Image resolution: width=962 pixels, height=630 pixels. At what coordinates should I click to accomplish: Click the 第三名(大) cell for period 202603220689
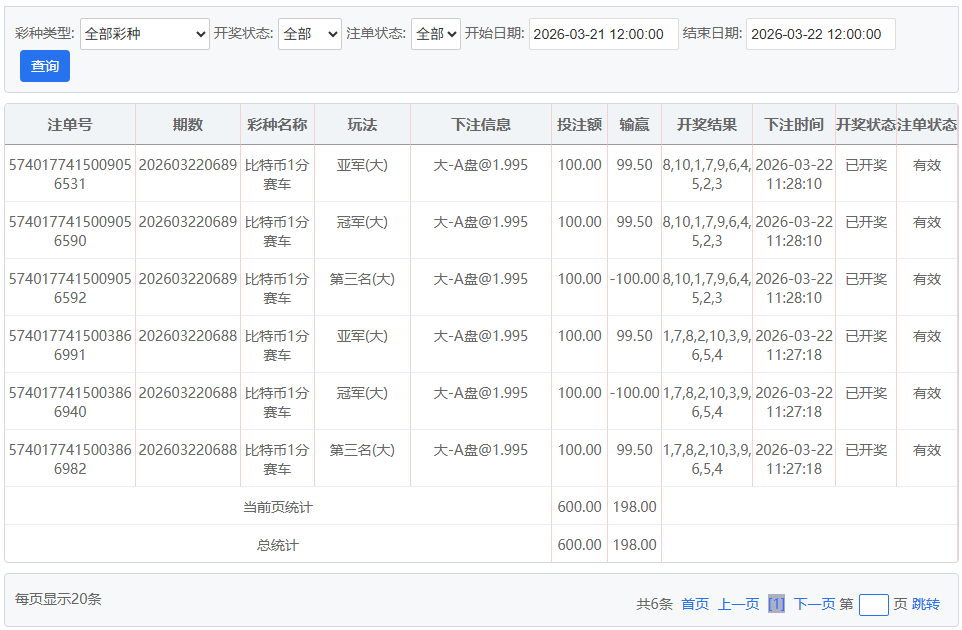[x=362, y=279]
